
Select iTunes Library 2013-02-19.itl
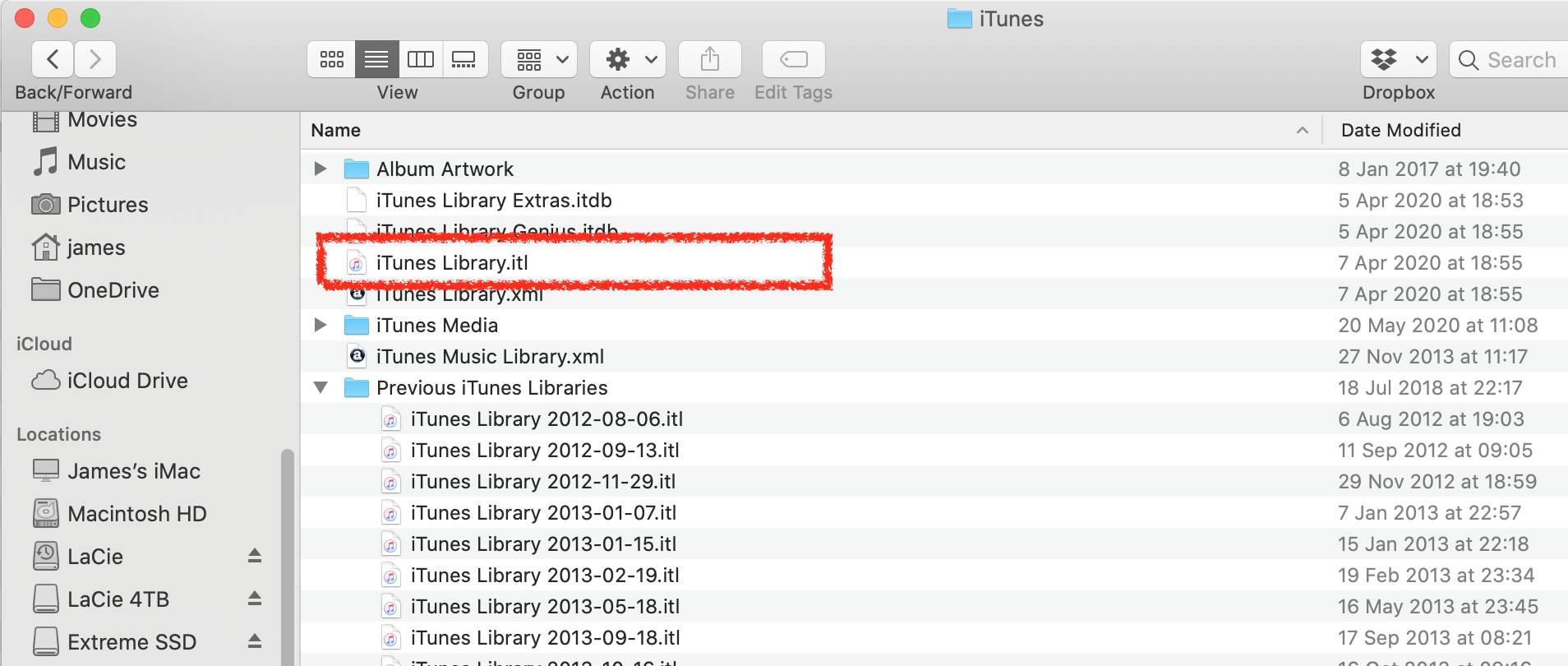[x=545, y=575]
